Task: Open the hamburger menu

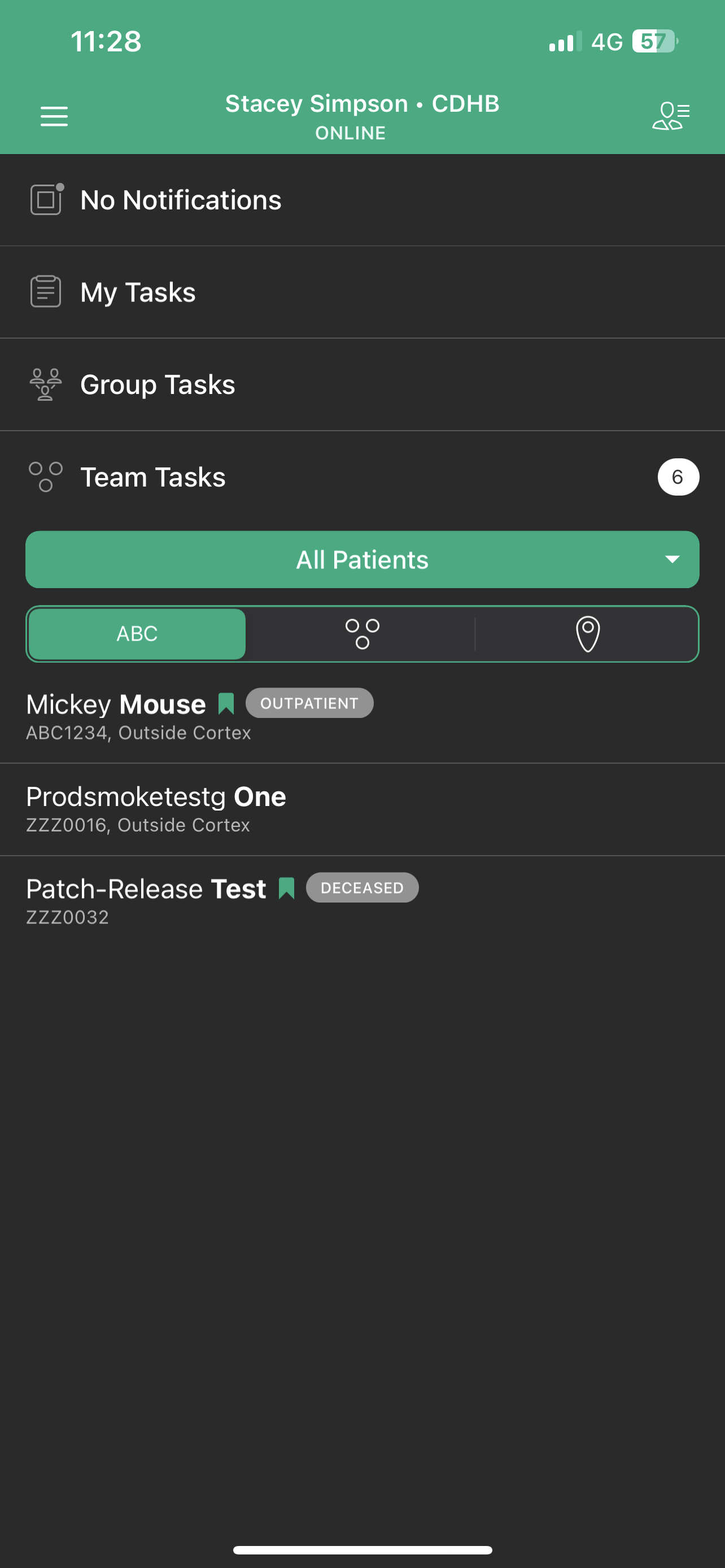Action: [x=54, y=116]
